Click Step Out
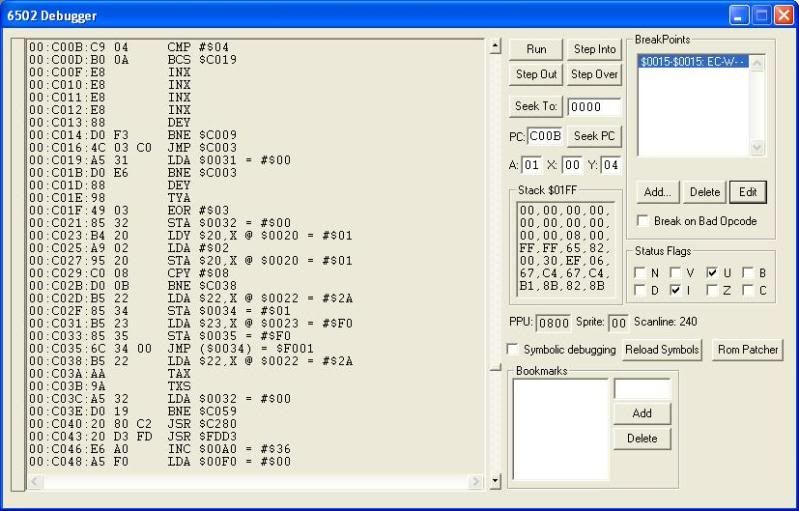 point(536,74)
